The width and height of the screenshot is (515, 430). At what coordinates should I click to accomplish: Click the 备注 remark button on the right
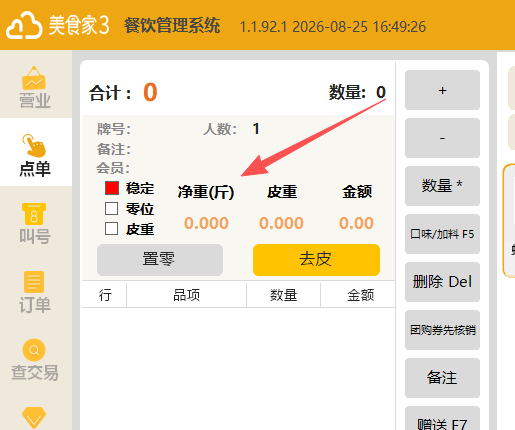point(442,378)
